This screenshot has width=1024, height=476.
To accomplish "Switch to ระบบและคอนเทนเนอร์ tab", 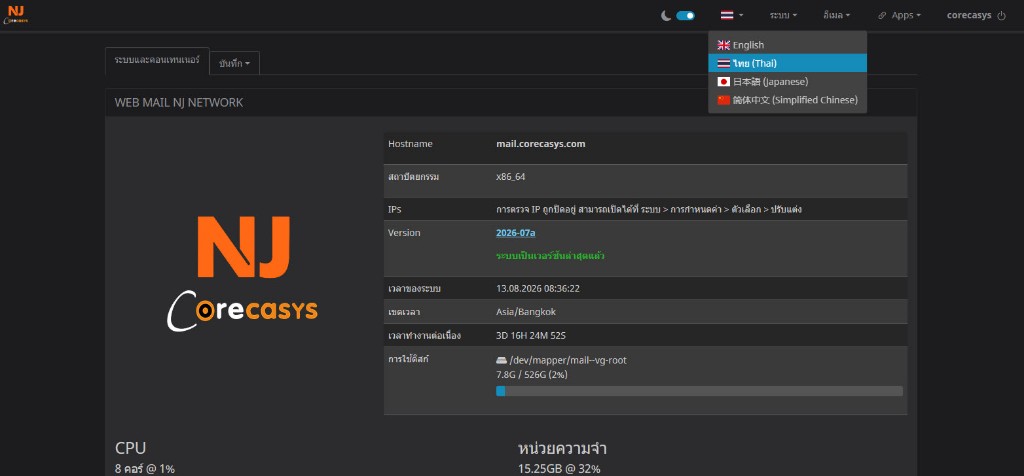I will [x=157, y=60].
